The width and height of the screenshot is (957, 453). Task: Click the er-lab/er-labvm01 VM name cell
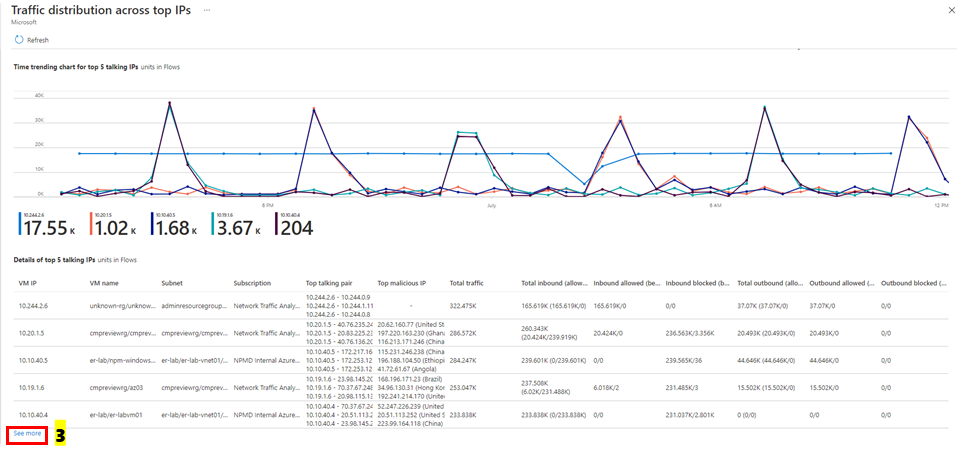(116, 414)
